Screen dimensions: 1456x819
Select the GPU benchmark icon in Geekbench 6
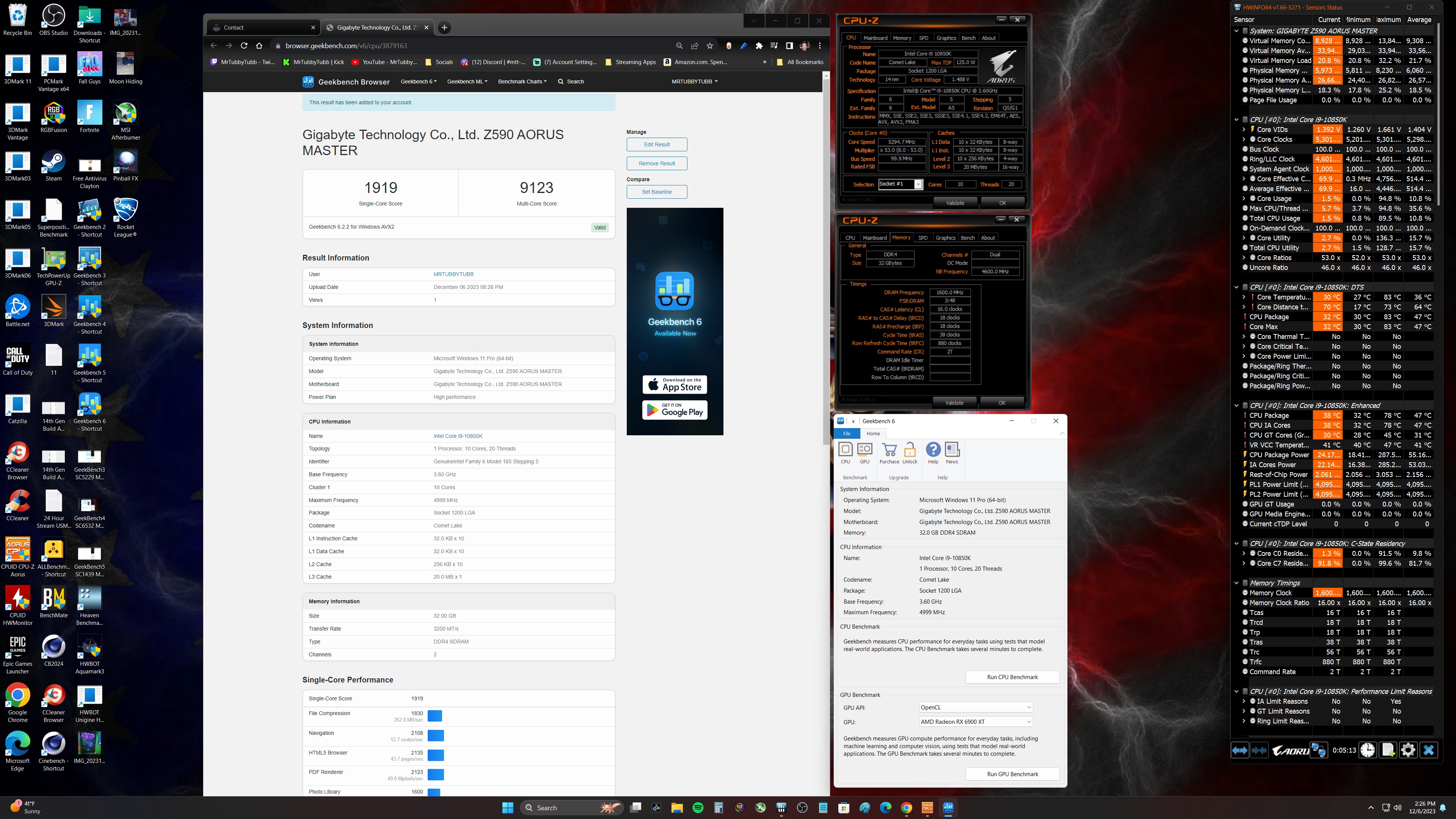[x=865, y=453]
